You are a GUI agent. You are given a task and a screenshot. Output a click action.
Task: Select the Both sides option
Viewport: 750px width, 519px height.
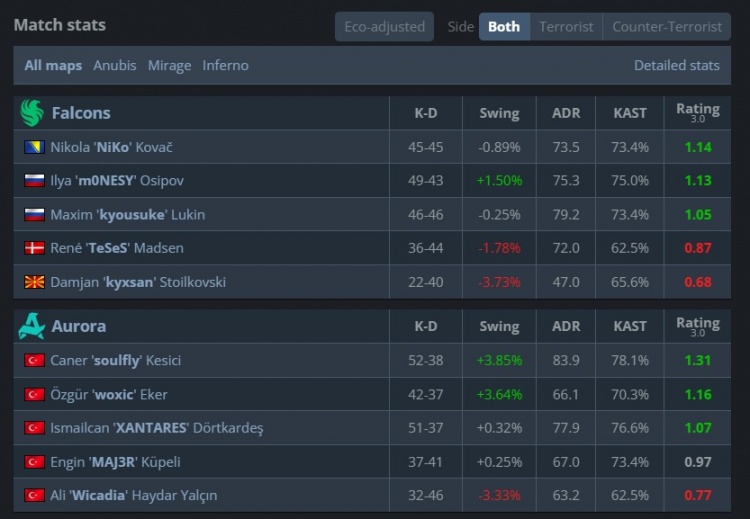504,27
